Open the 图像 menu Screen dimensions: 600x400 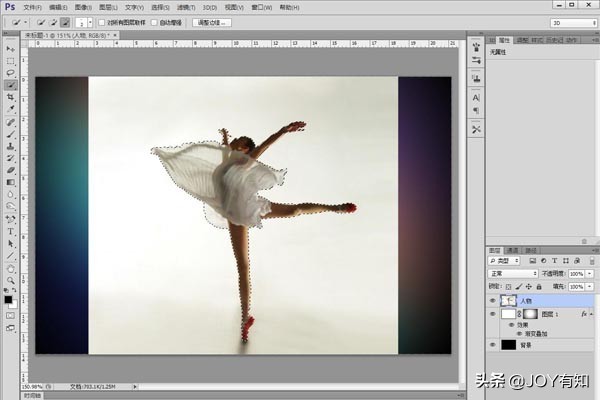(x=81, y=7)
